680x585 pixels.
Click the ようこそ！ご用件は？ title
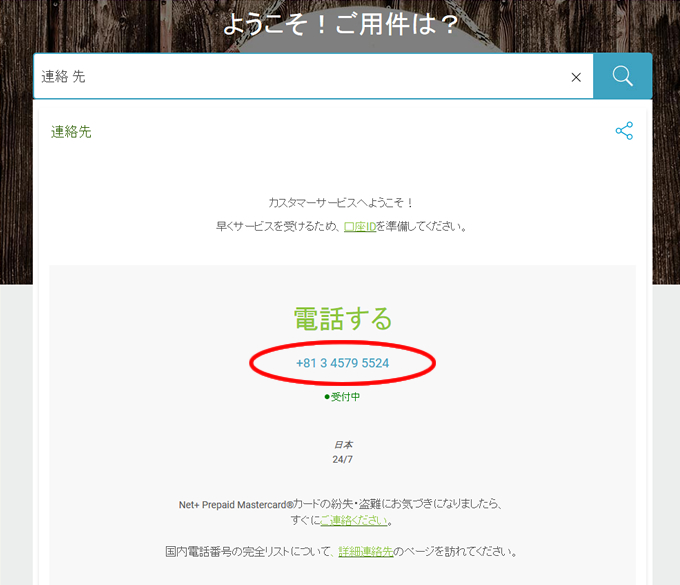340,24
